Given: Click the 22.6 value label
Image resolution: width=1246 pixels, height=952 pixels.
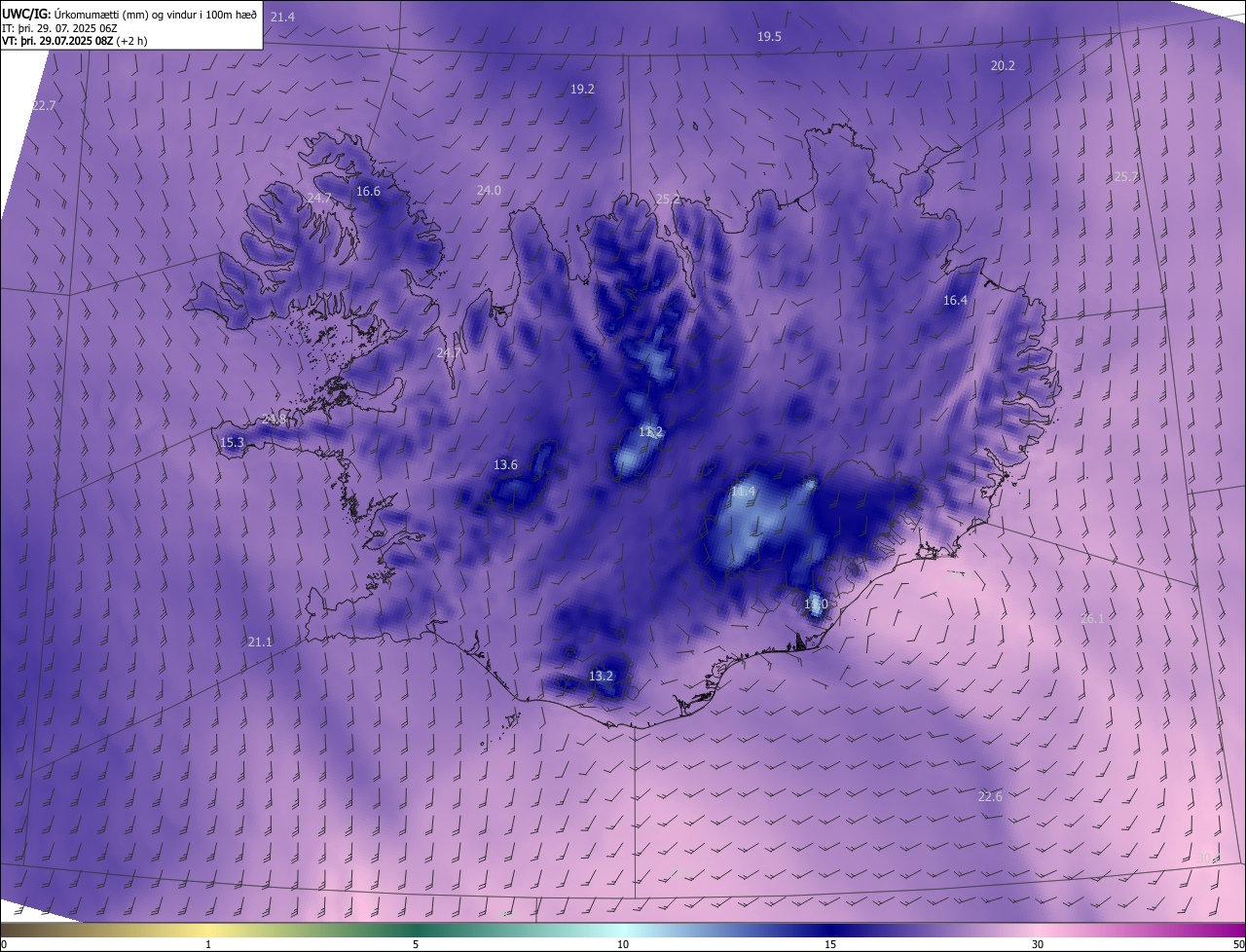Looking at the screenshot, I should coord(989,796).
